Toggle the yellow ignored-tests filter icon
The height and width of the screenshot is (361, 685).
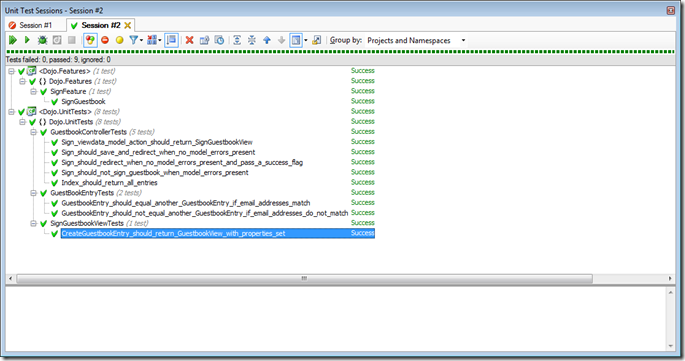119,40
